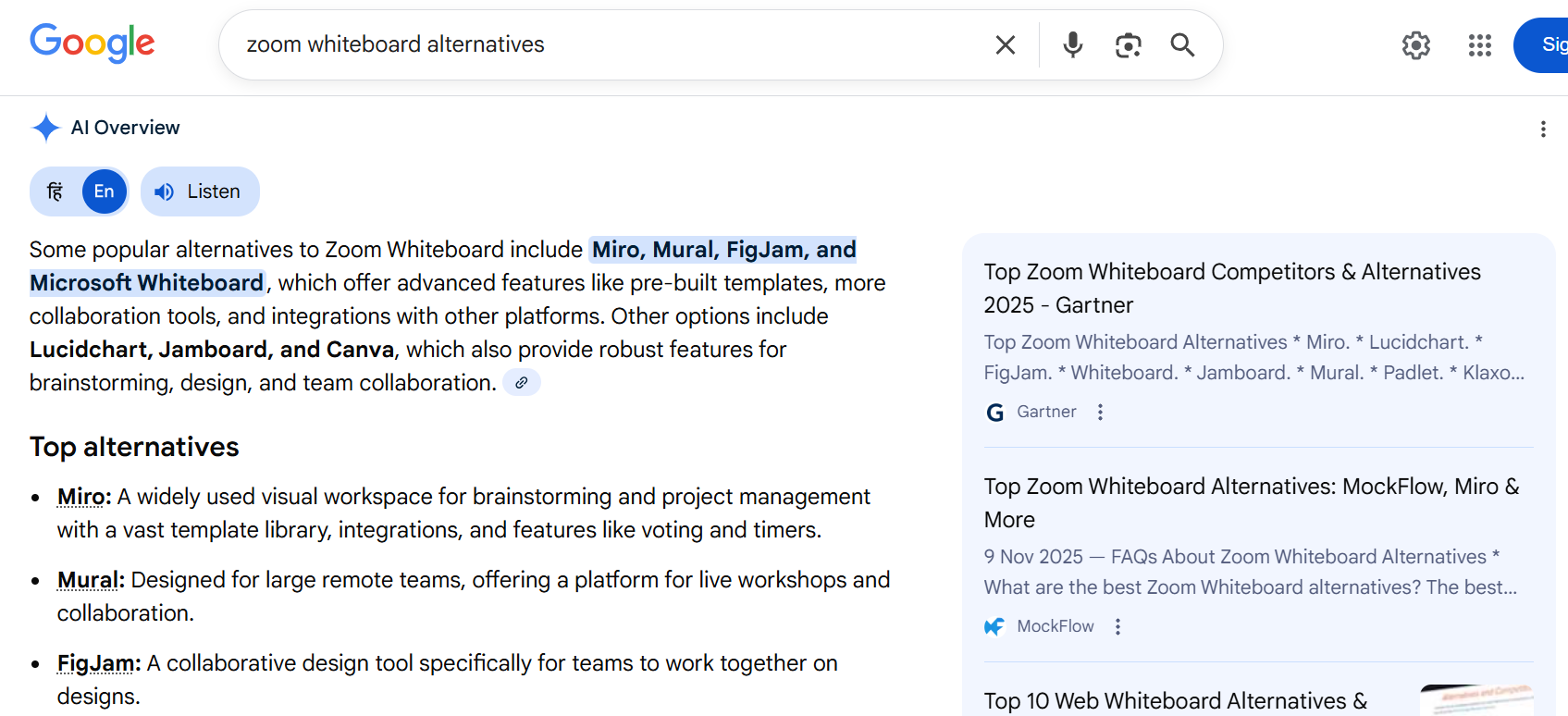Click the blue Sign in button

point(1541,44)
